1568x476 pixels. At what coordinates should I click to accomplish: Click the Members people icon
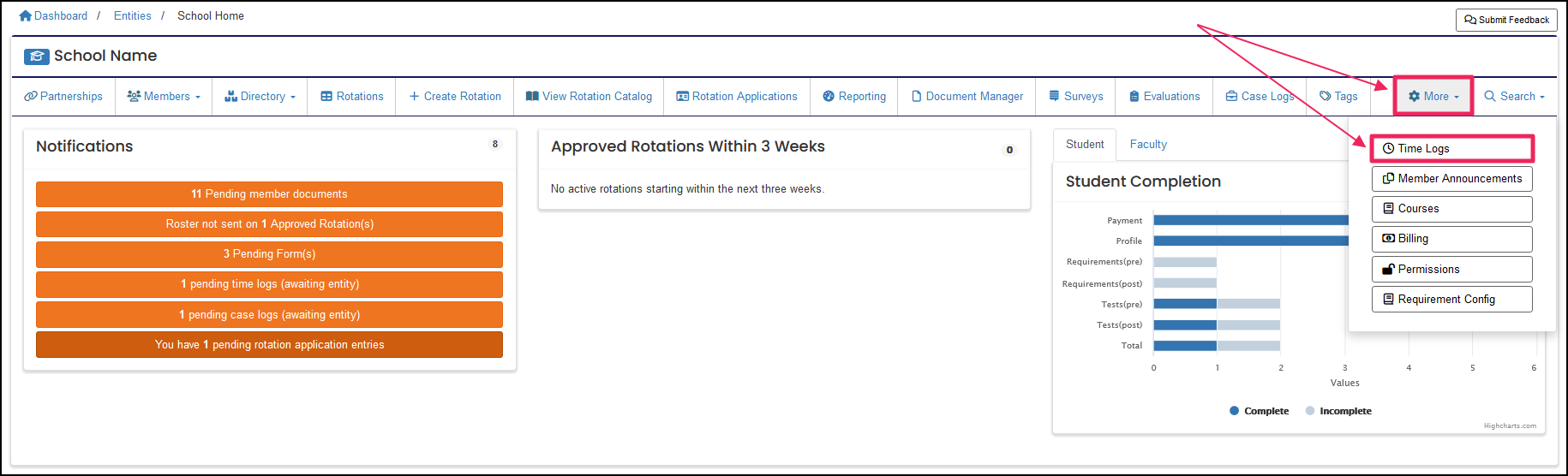pos(134,96)
